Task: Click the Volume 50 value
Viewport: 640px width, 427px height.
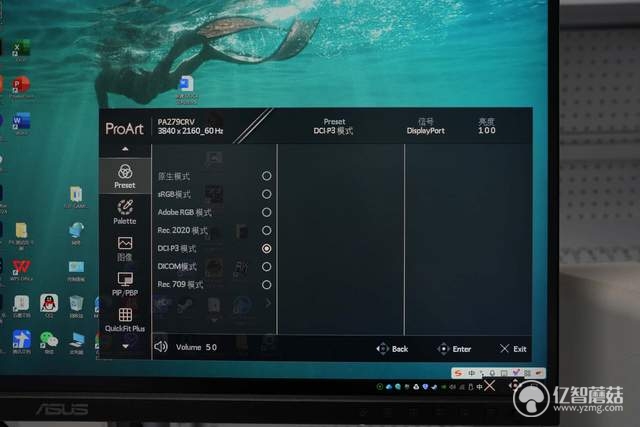Action: pyautogui.click(x=211, y=347)
